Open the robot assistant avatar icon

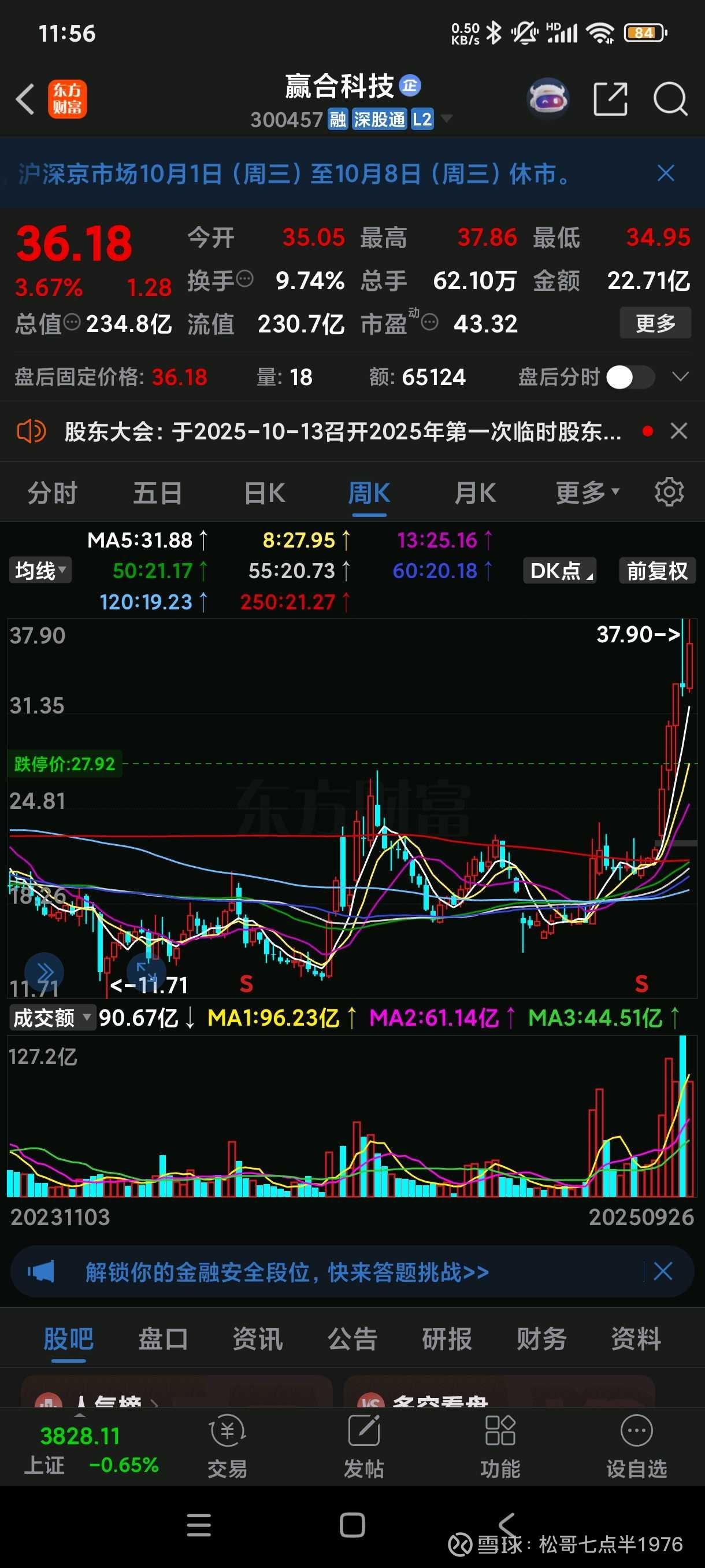548,98
